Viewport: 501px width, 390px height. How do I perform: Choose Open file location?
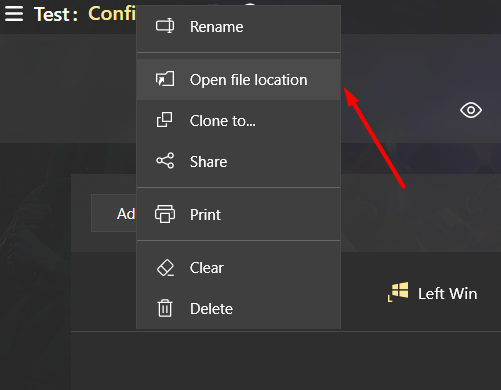(x=239, y=80)
